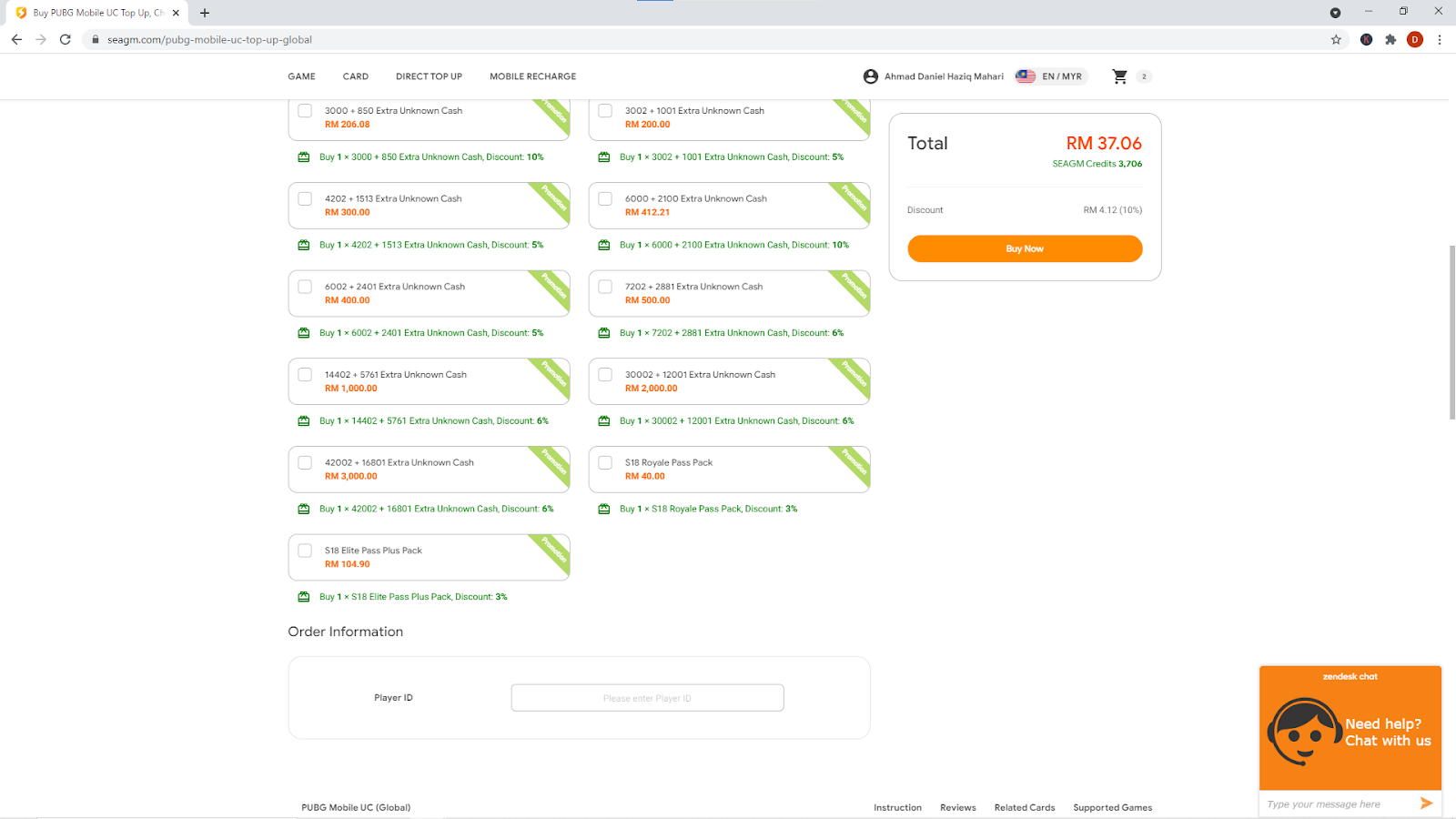Viewport: 1456px width, 819px height.
Task: Open the CARD menu
Action: pyautogui.click(x=356, y=76)
